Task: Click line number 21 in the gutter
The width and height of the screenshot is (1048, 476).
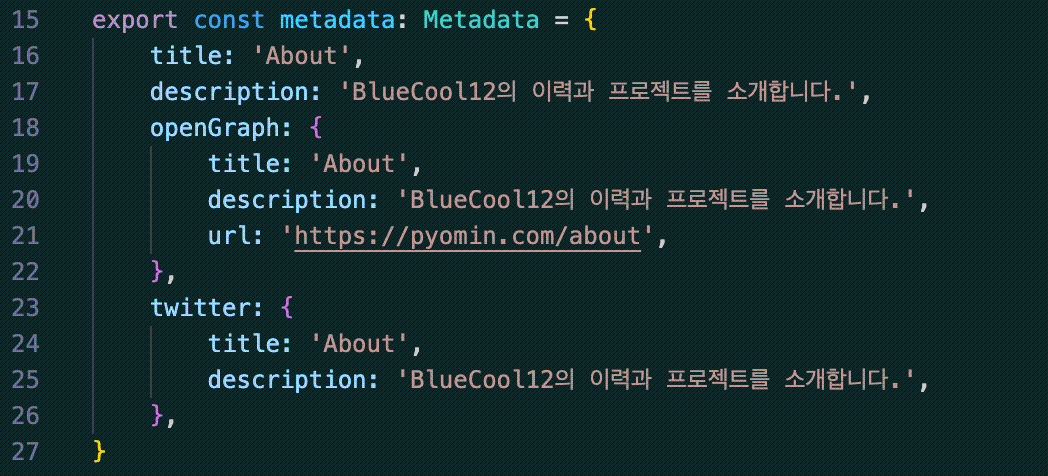Action: pyautogui.click(x=27, y=236)
